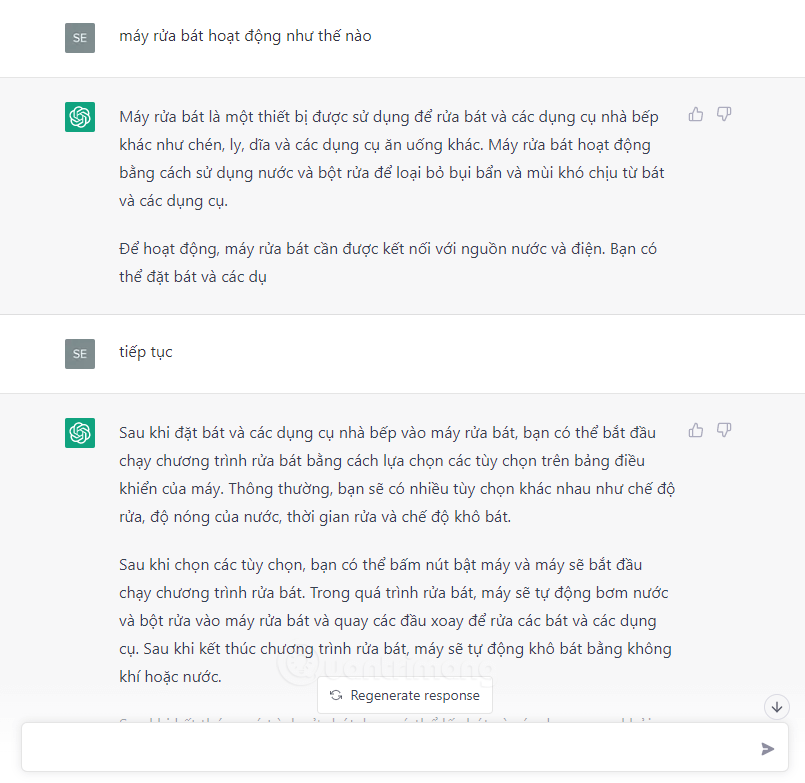Click the SE avatar next to the first question
Viewport: 805px width, 783px height.
(x=80, y=38)
